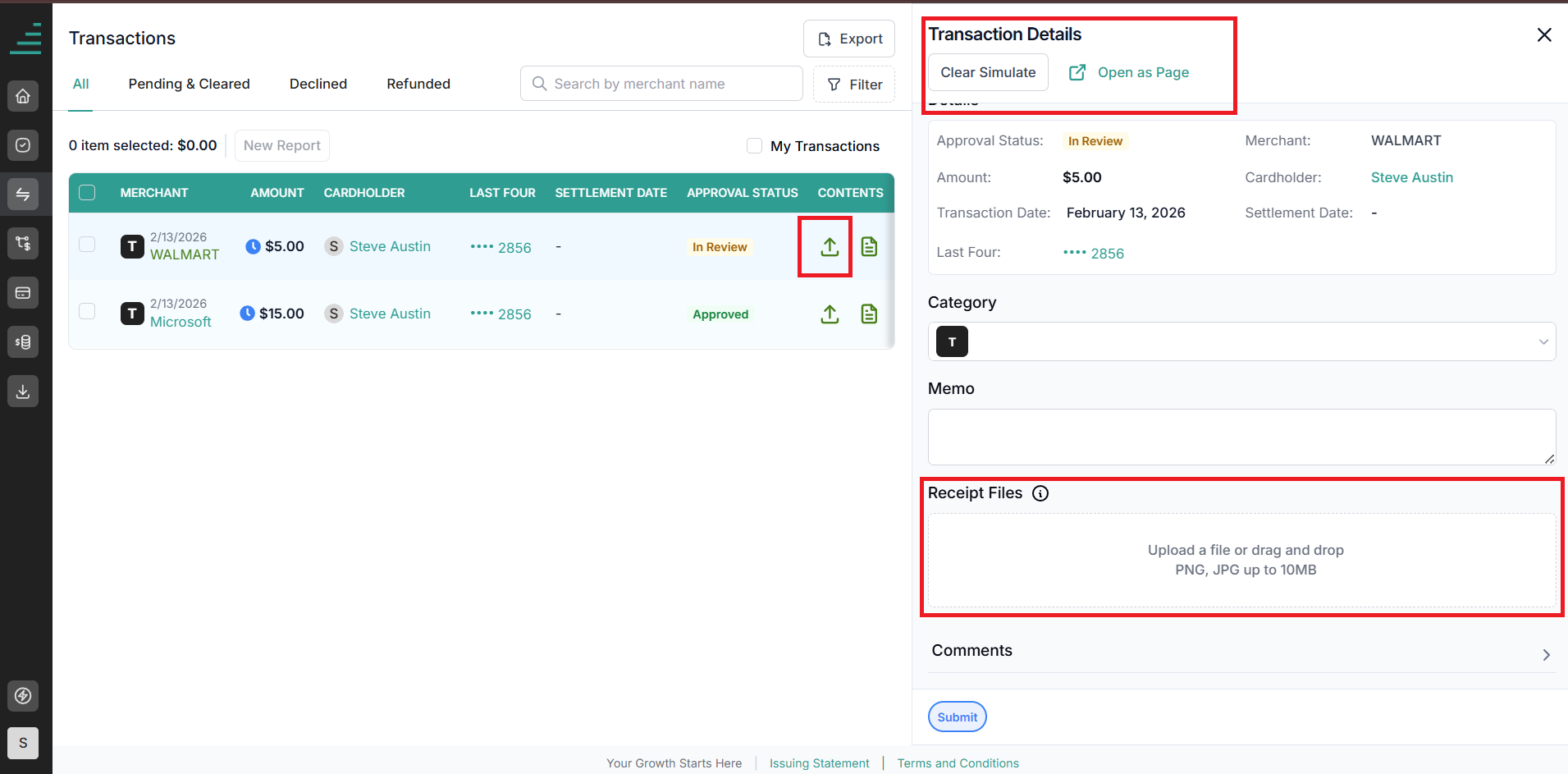The width and height of the screenshot is (1568, 774).
Task: Open document icon for Microsoft row
Action: coord(869,314)
